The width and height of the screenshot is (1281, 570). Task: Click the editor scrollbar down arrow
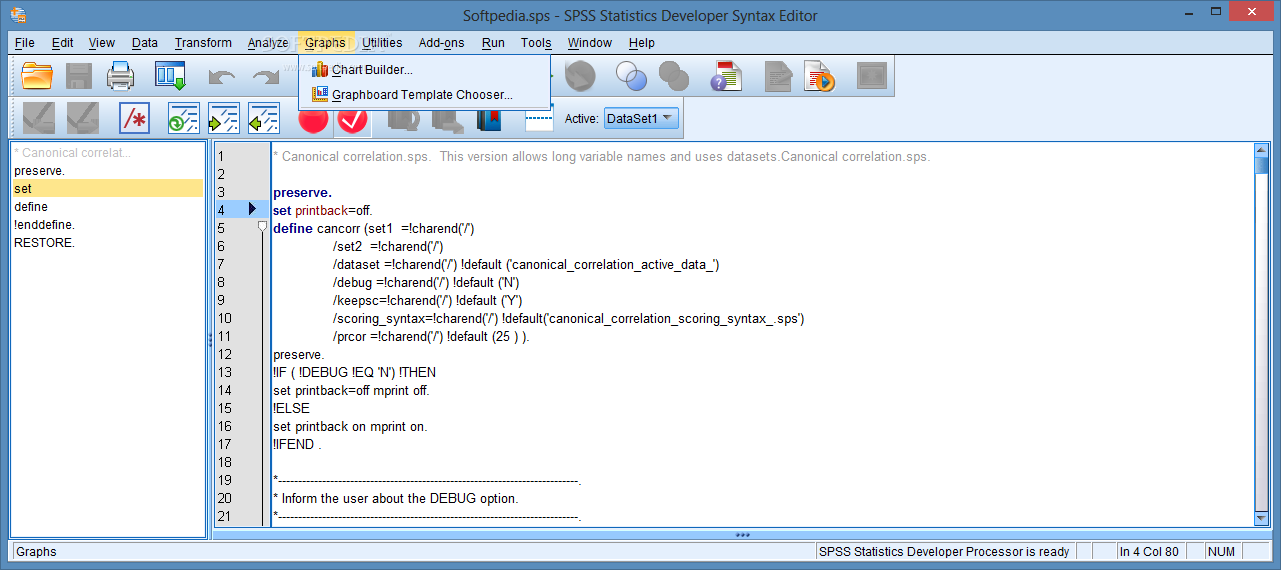(x=1262, y=518)
